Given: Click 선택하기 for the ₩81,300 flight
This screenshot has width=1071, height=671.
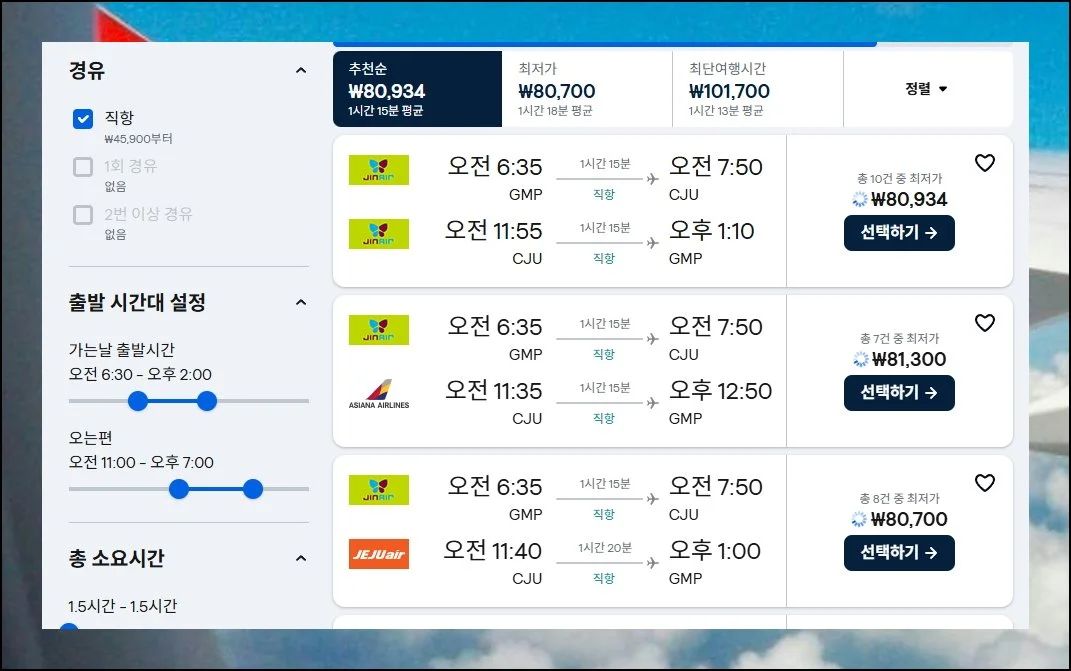Looking at the screenshot, I should (x=899, y=393).
